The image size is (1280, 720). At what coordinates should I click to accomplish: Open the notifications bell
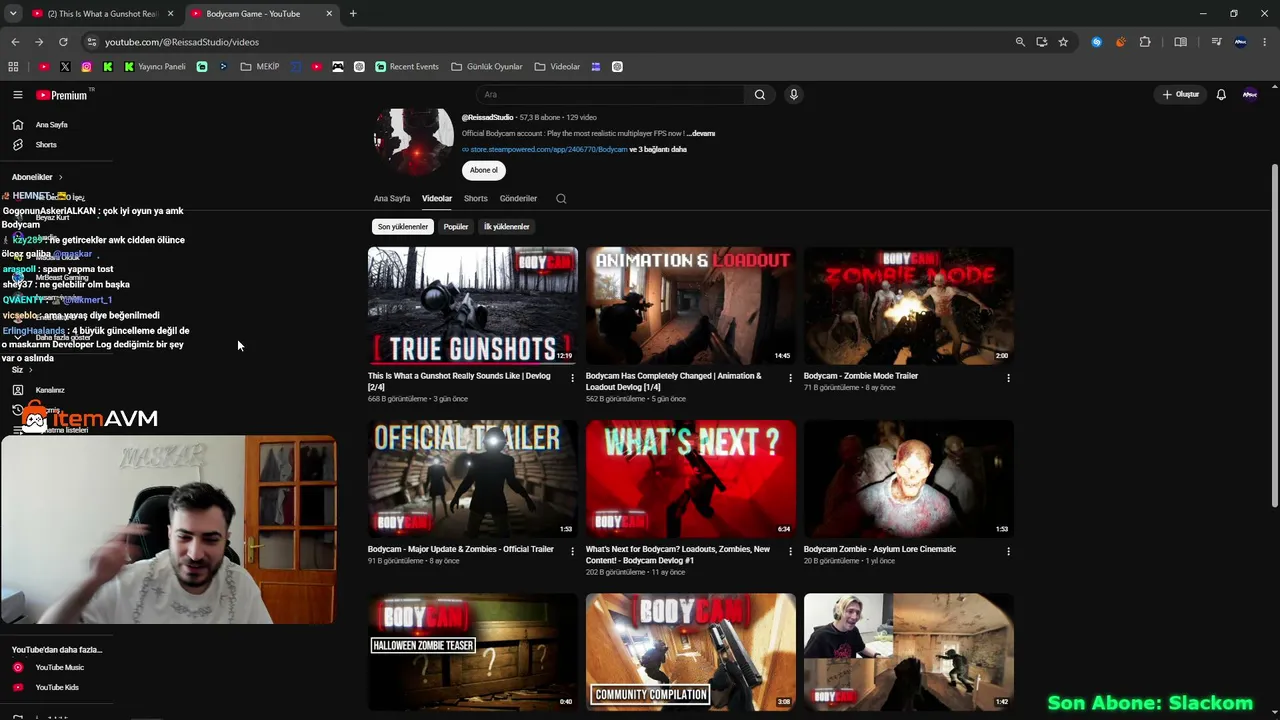(1221, 95)
